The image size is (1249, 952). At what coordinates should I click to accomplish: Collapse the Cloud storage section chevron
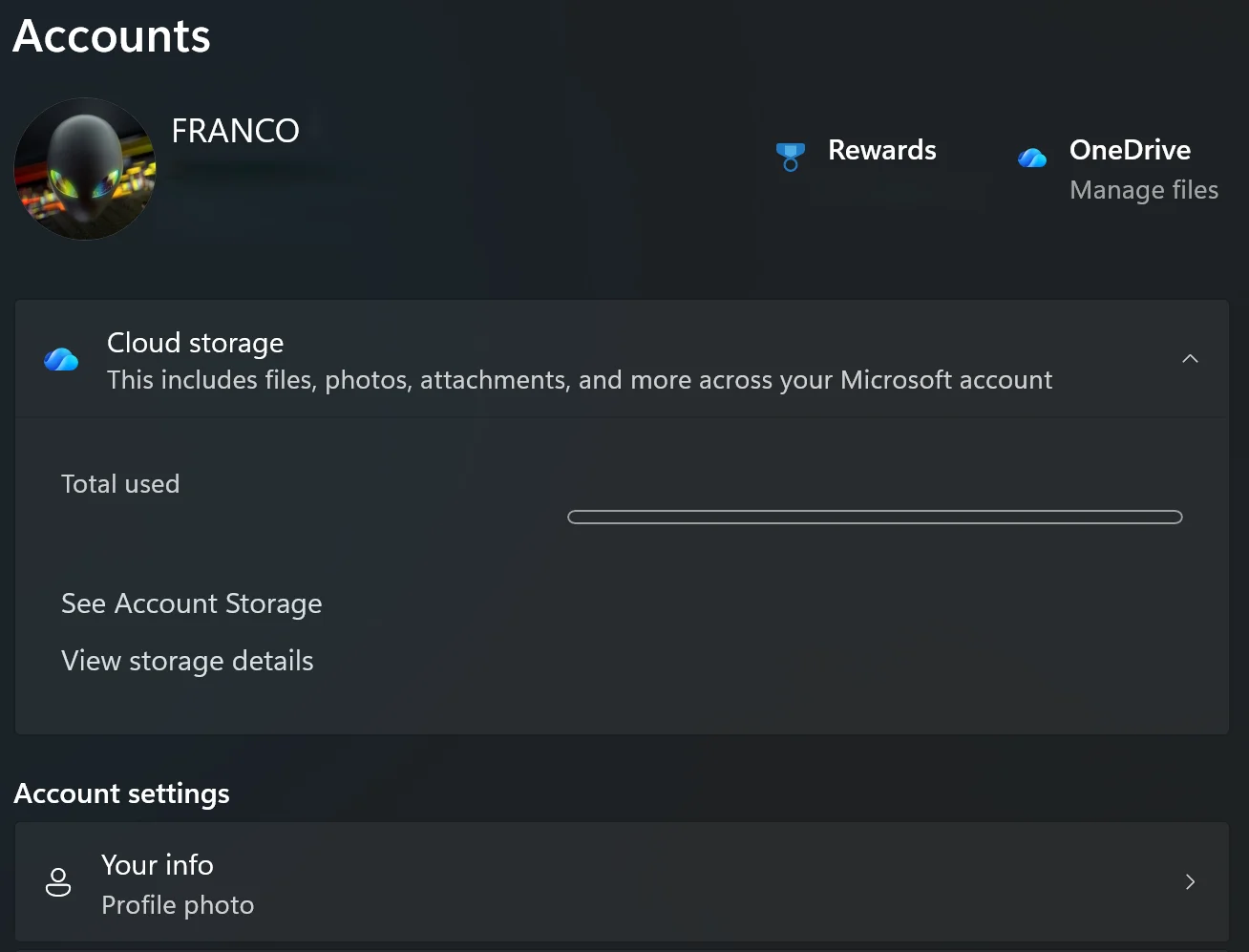(x=1190, y=359)
